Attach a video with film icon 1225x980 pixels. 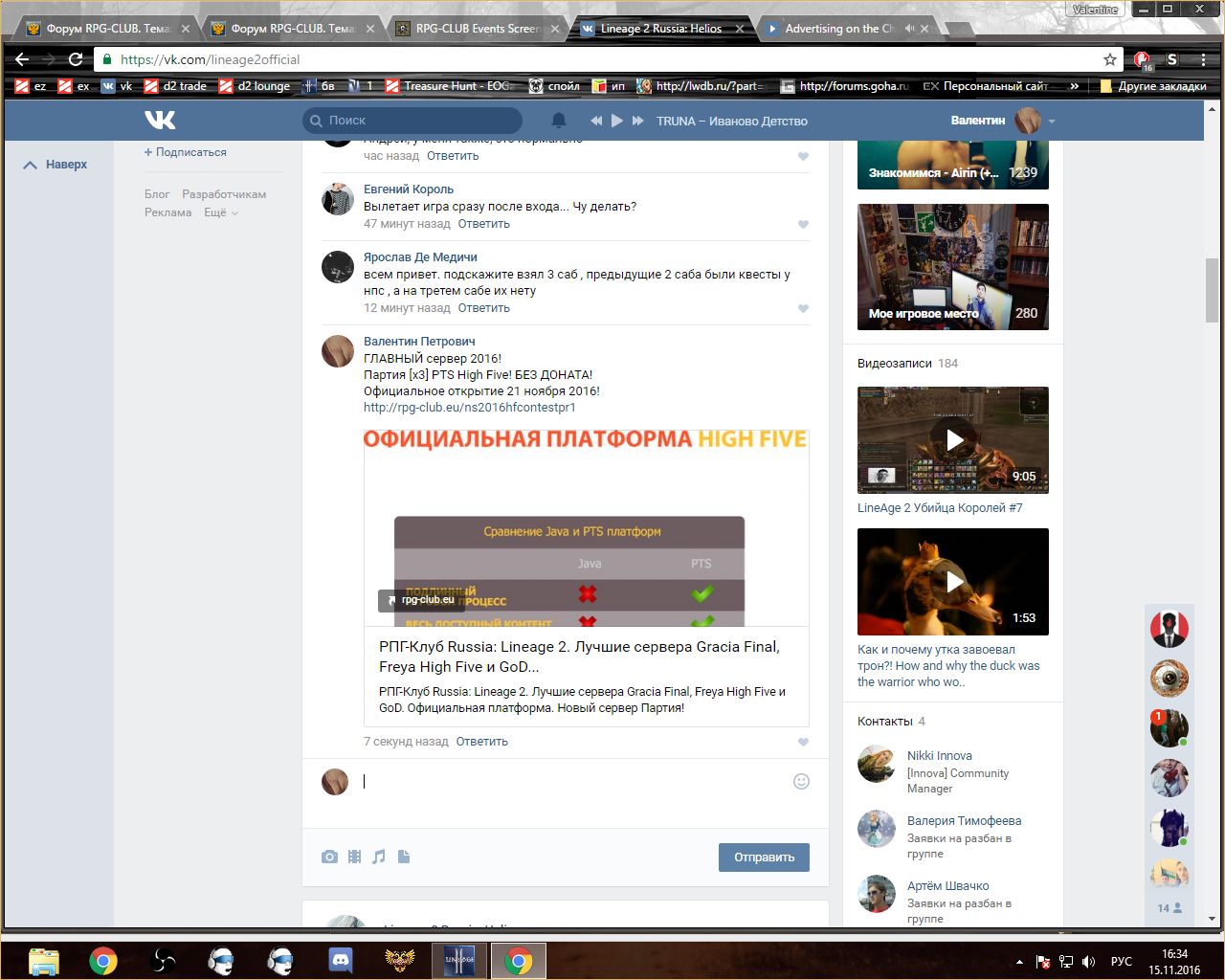(x=354, y=857)
